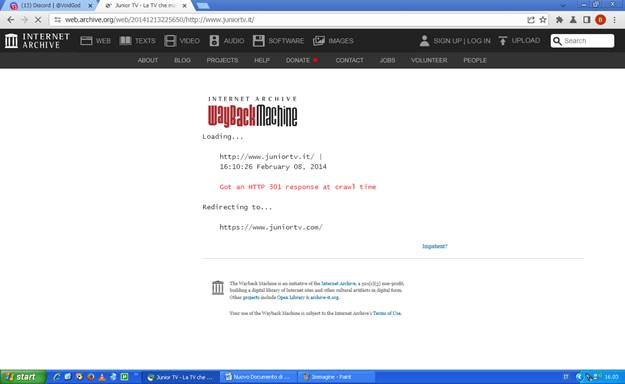Open the browser extensions puzzle icon

coord(559,20)
